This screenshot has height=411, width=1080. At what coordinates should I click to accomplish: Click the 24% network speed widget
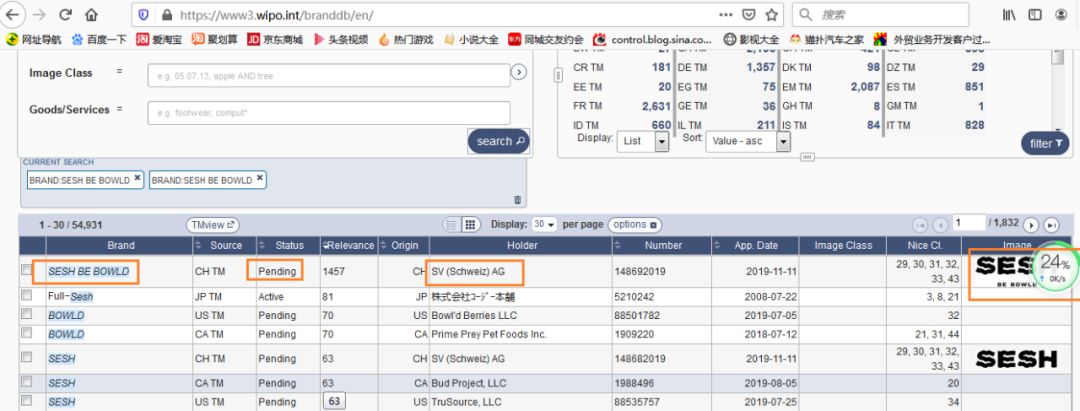pos(1054,267)
